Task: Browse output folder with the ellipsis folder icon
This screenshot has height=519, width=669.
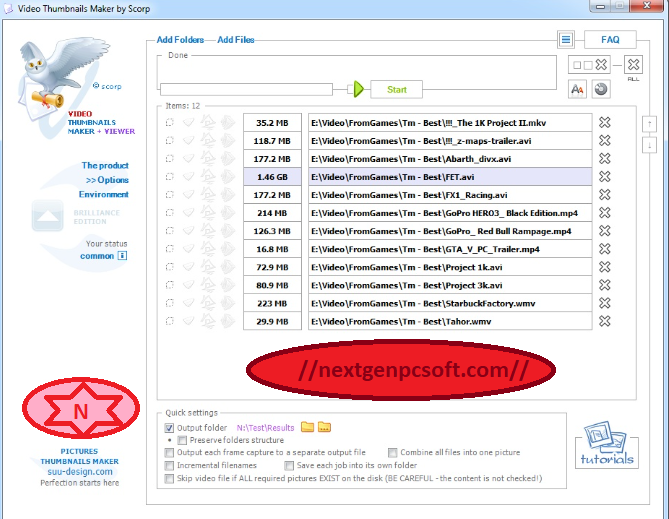Action: pos(325,428)
